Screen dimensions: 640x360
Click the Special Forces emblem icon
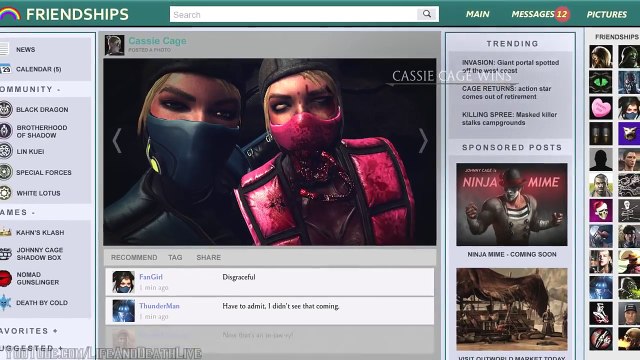(x=6, y=172)
